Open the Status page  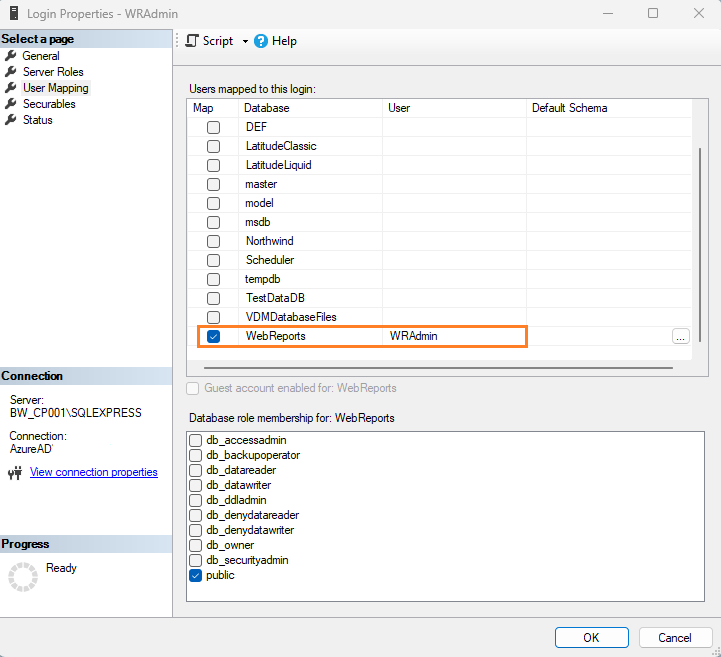pos(38,120)
